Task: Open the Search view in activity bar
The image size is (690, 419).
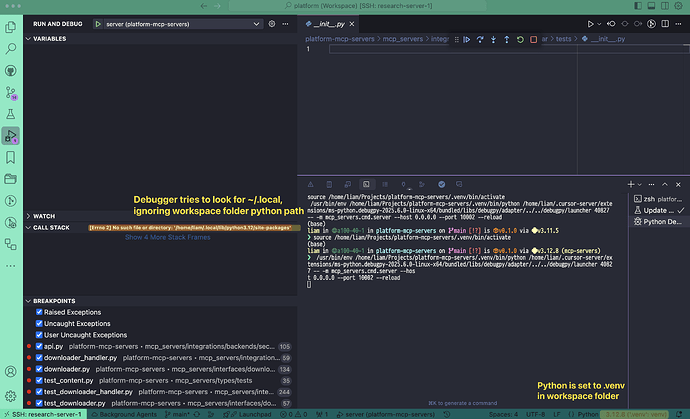Action: [x=11, y=48]
